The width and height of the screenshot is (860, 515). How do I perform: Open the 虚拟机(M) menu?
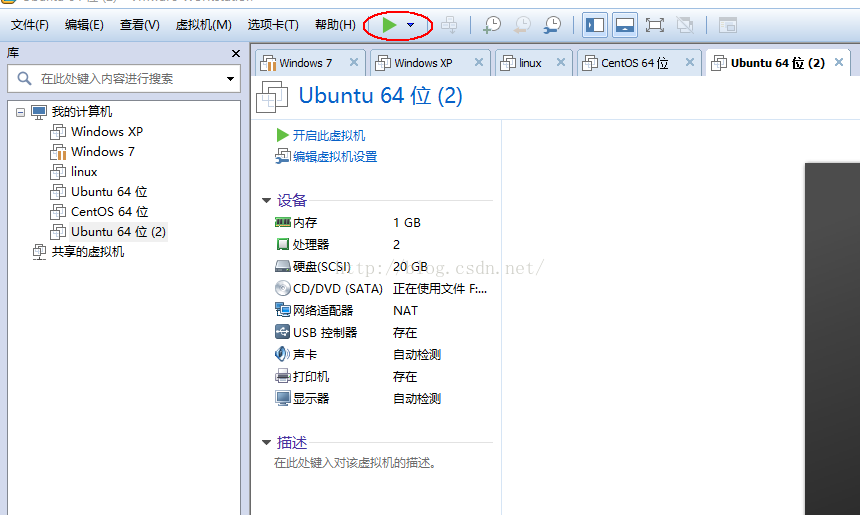pyautogui.click(x=203, y=25)
